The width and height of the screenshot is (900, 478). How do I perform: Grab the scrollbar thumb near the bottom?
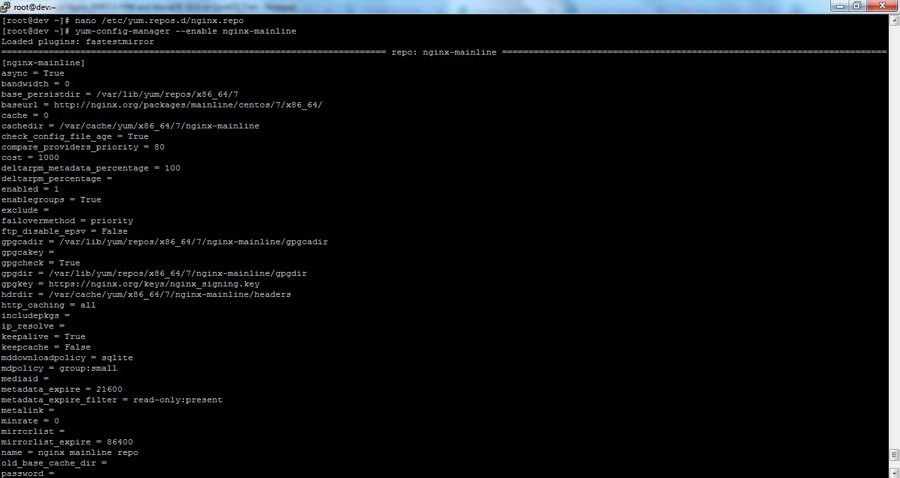895,456
